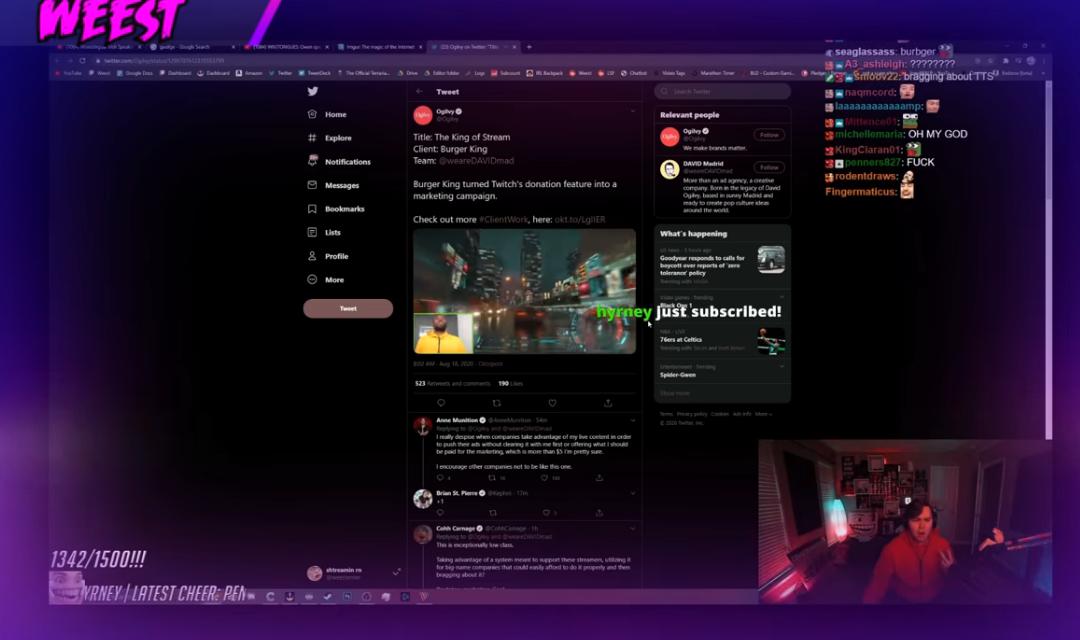The image size is (1080, 640).
Task: Open Brian St. Pierre reply options chevron
Action: click(632, 493)
